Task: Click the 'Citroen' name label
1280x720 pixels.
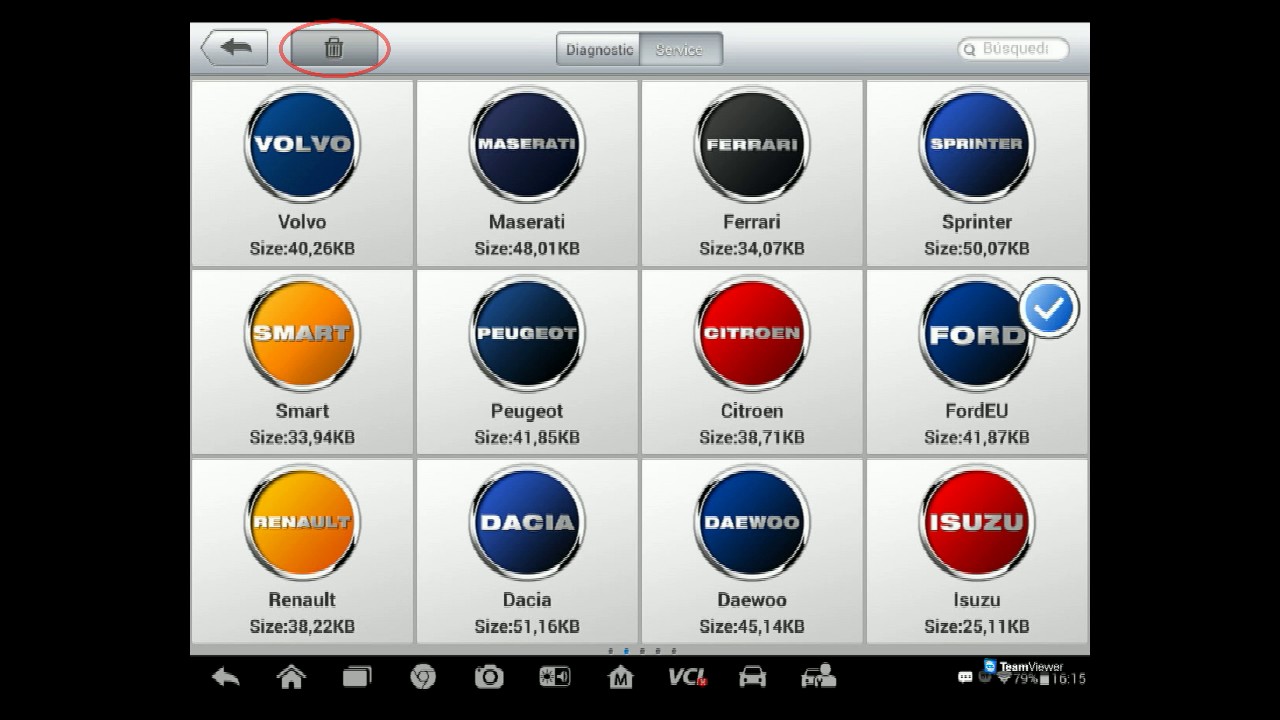Action: tap(752, 411)
